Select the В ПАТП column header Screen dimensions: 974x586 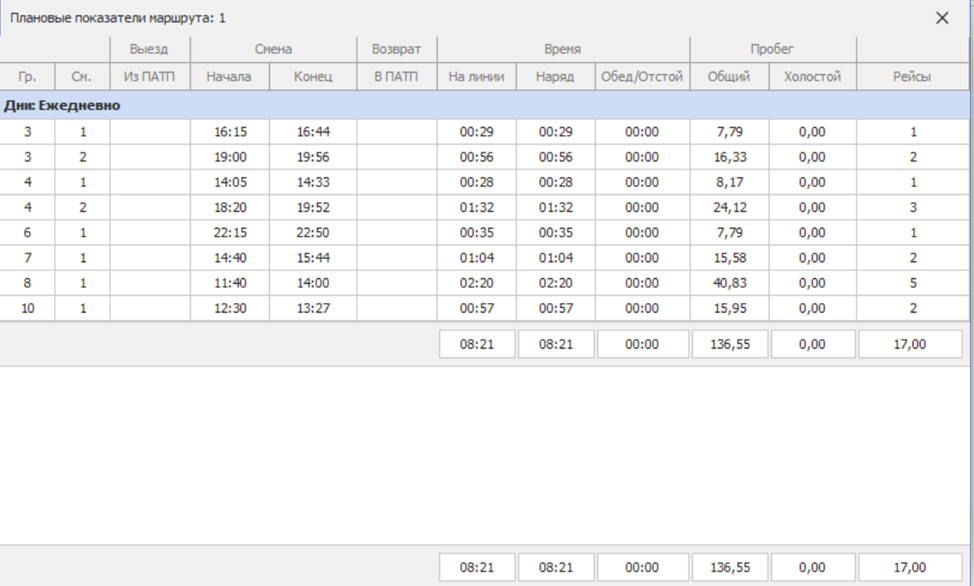[396, 77]
